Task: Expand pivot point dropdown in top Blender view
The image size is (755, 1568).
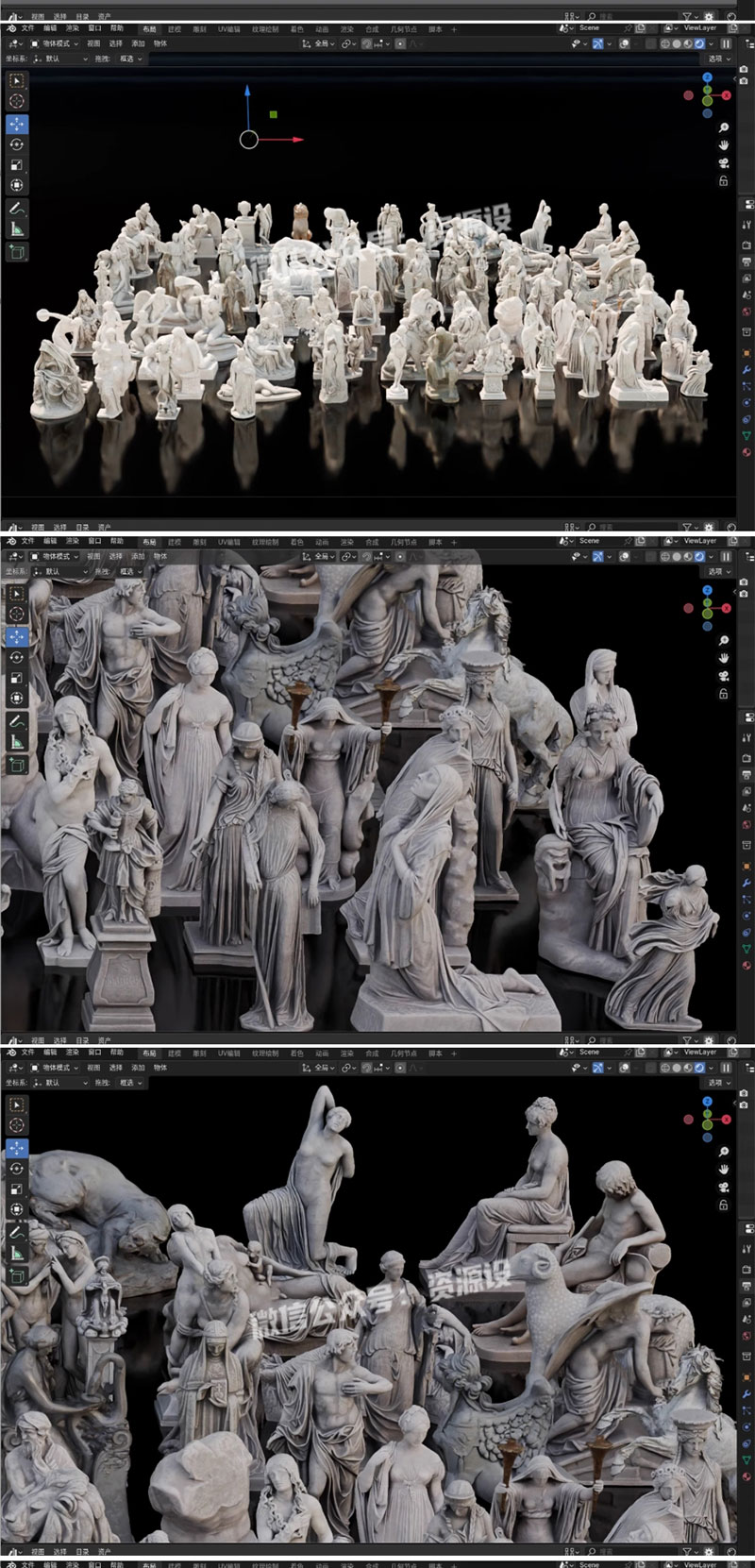Action: pyautogui.click(x=348, y=43)
